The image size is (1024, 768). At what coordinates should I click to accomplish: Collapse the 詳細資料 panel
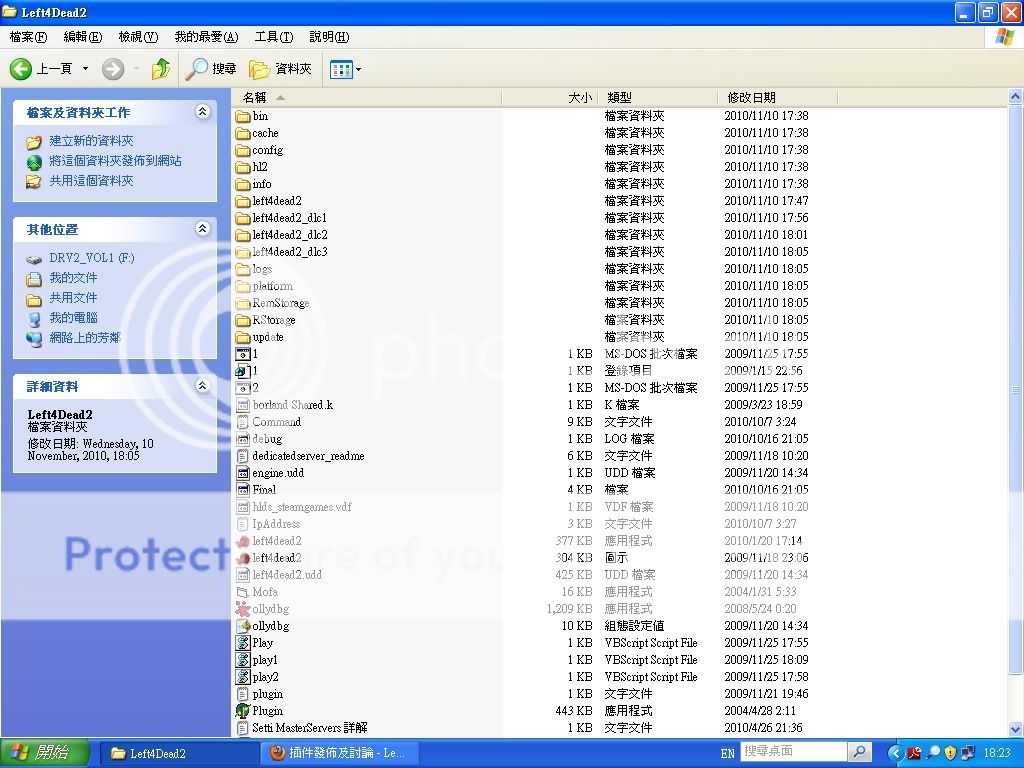(x=202, y=386)
